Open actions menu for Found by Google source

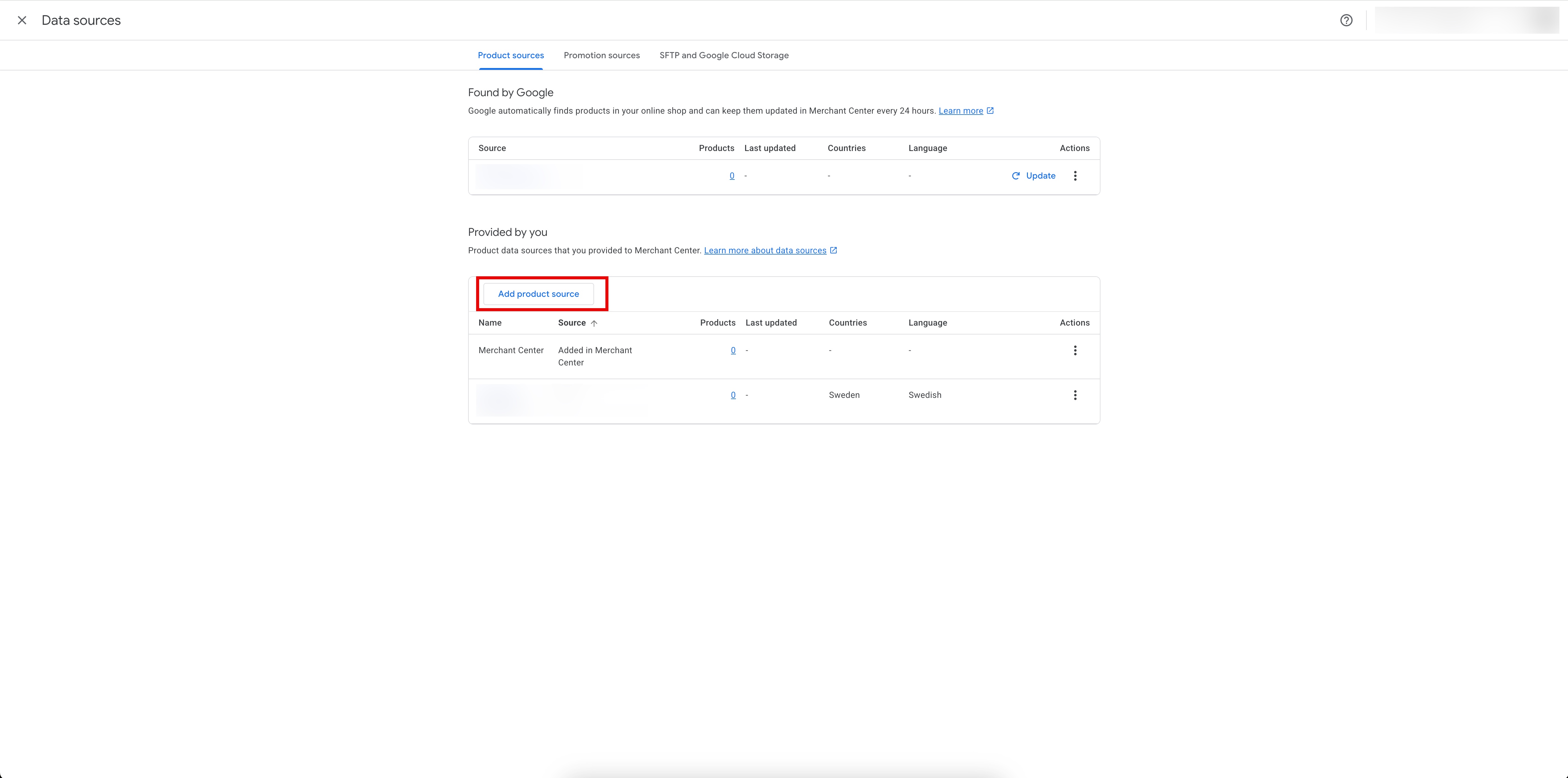(1075, 176)
